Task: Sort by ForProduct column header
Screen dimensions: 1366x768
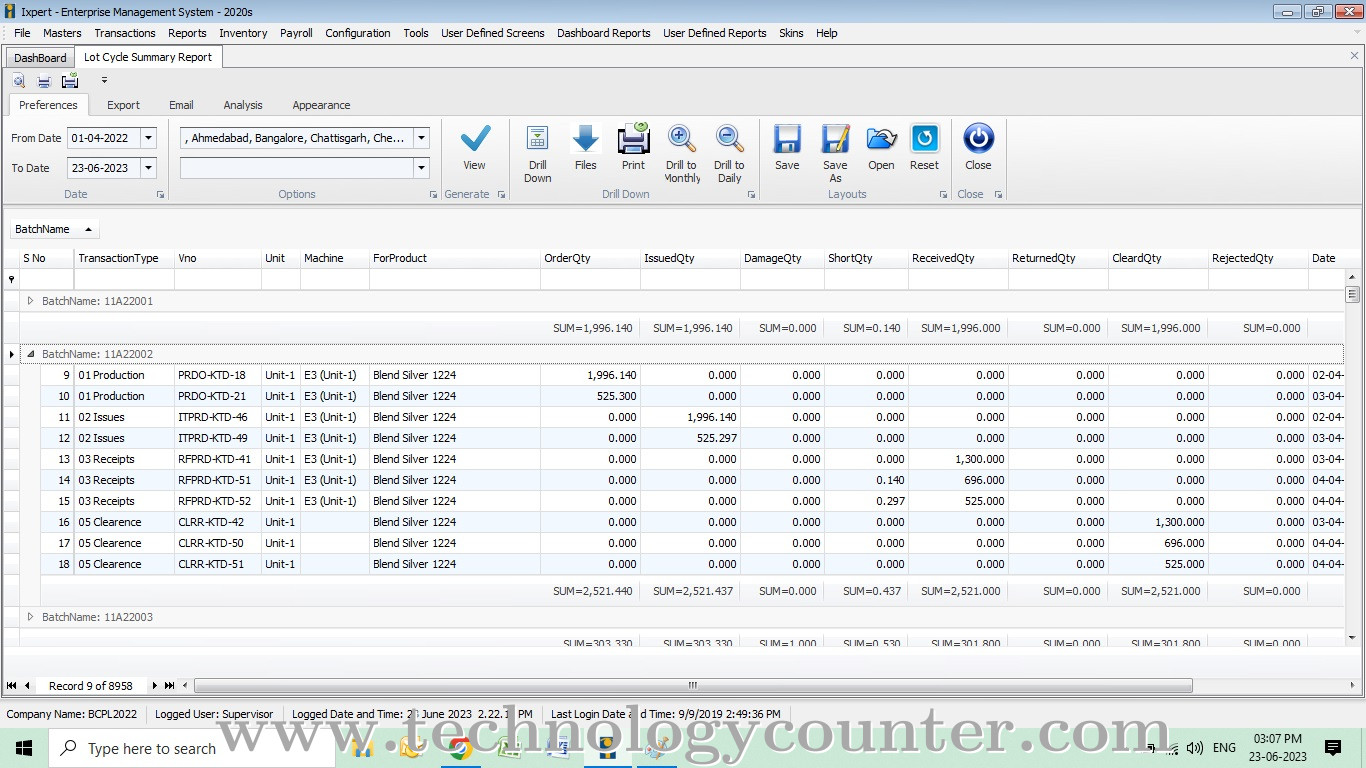Action: pos(454,258)
